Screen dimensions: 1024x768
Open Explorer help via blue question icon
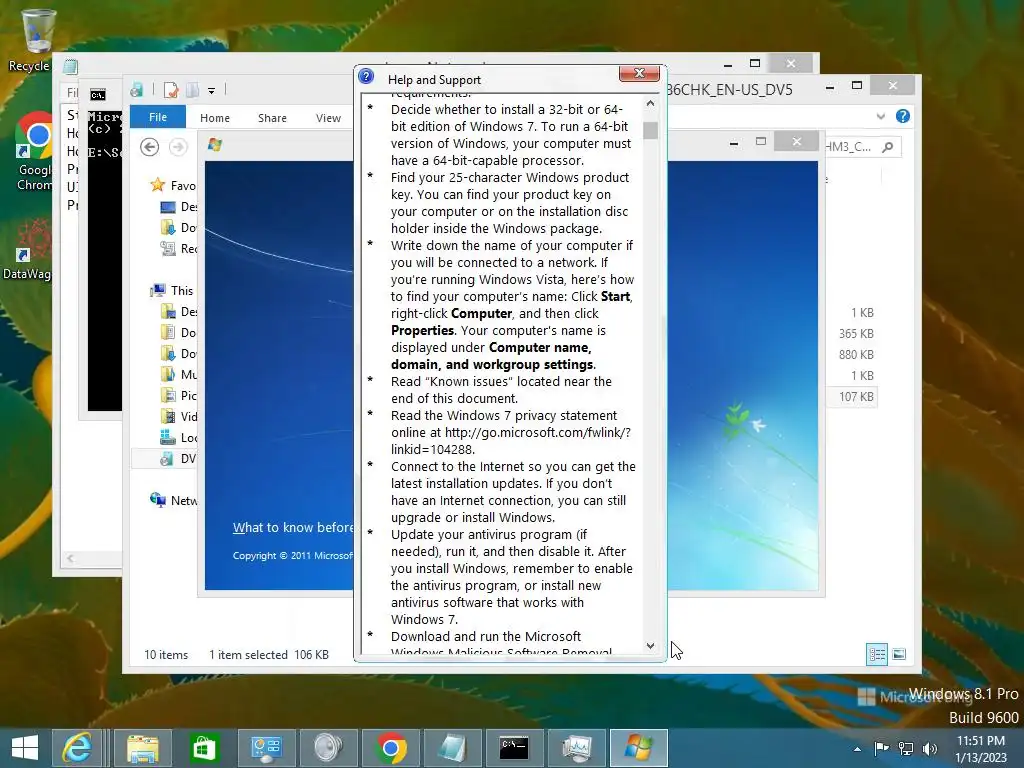tap(903, 116)
